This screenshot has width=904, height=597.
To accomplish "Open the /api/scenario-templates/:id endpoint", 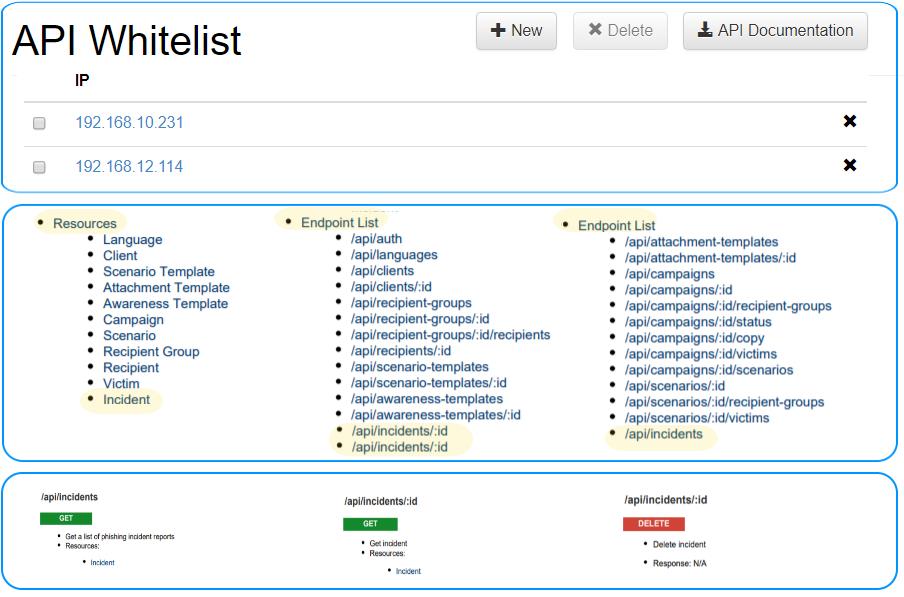I will pos(429,383).
